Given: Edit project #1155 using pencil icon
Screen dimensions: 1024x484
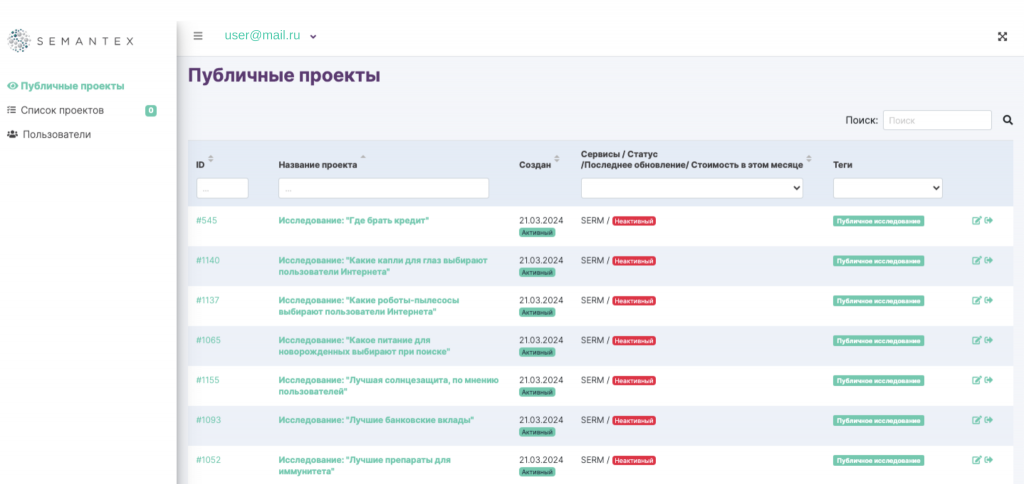Looking at the screenshot, I should click(x=977, y=380).
